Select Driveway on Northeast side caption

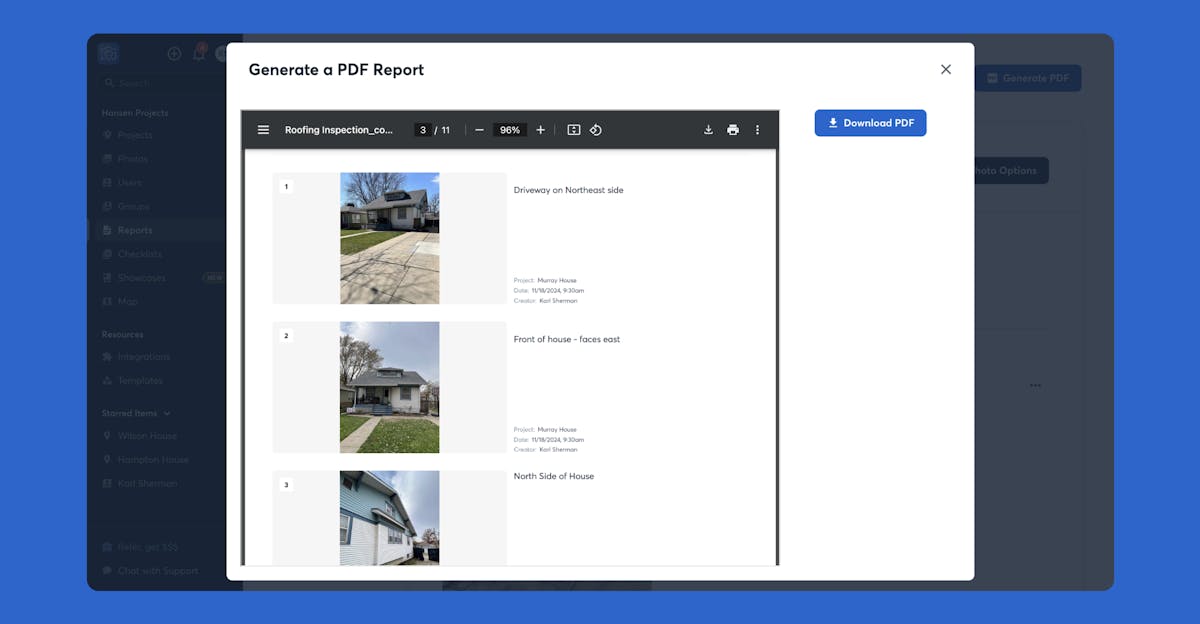pyautogui.click(x=568, y=190)
